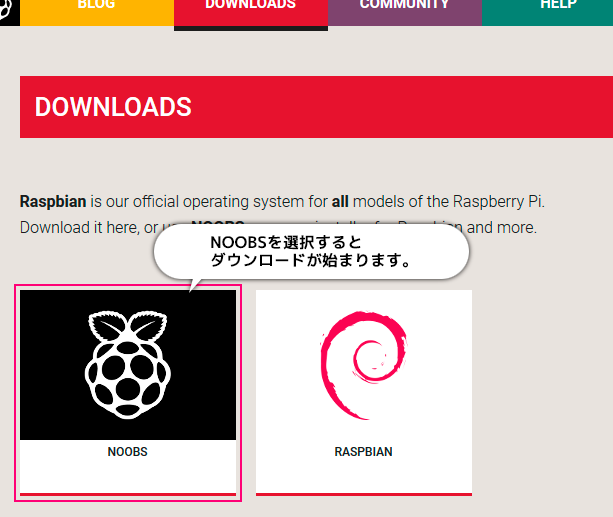This screenshot has width=613, height=517.
Task: Click the Raspberry Pi logo in NOOBS card
Action: click(127, 364)
